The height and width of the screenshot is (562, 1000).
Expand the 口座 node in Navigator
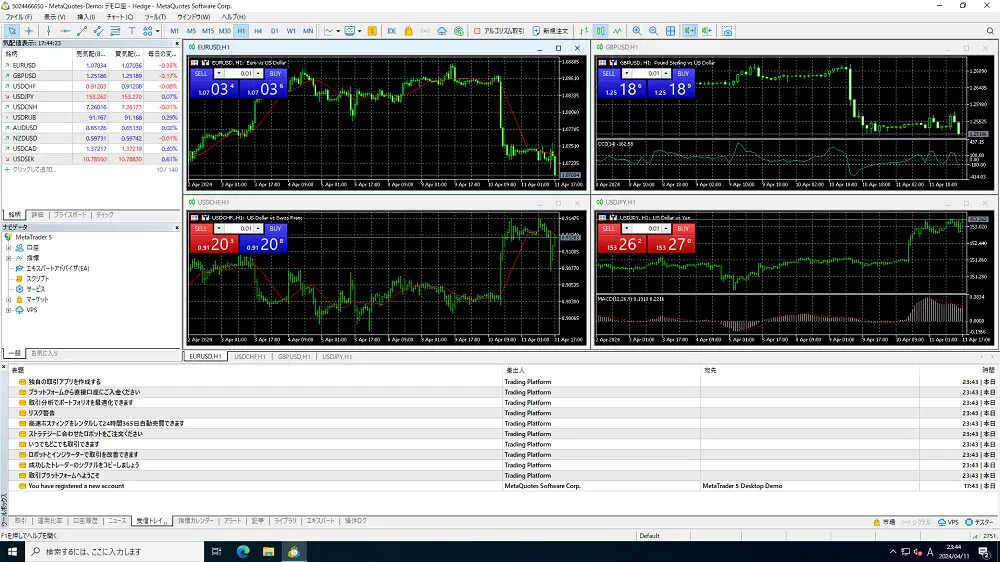pyautogui.click(x=9, y=247)
